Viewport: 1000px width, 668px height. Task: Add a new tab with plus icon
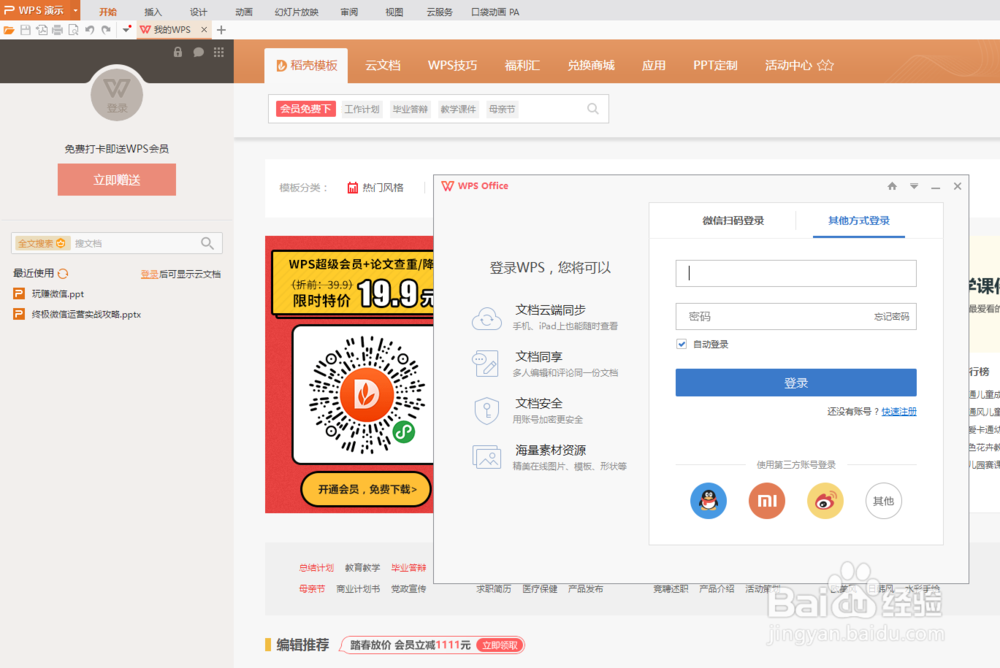point(221,30)
